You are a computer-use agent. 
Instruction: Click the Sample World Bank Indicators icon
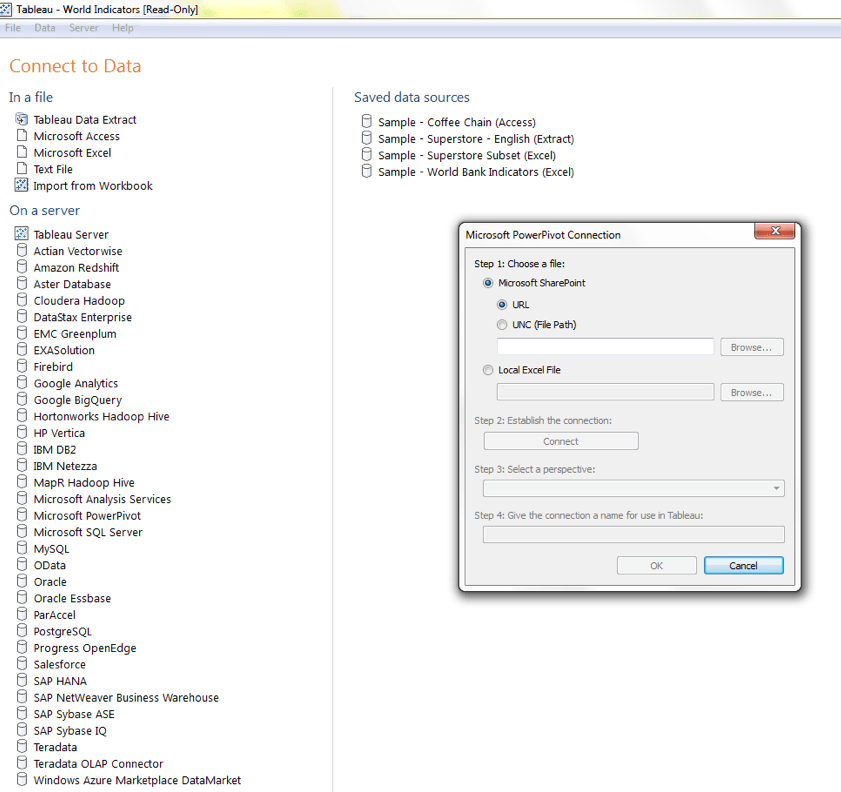[366, 171]
